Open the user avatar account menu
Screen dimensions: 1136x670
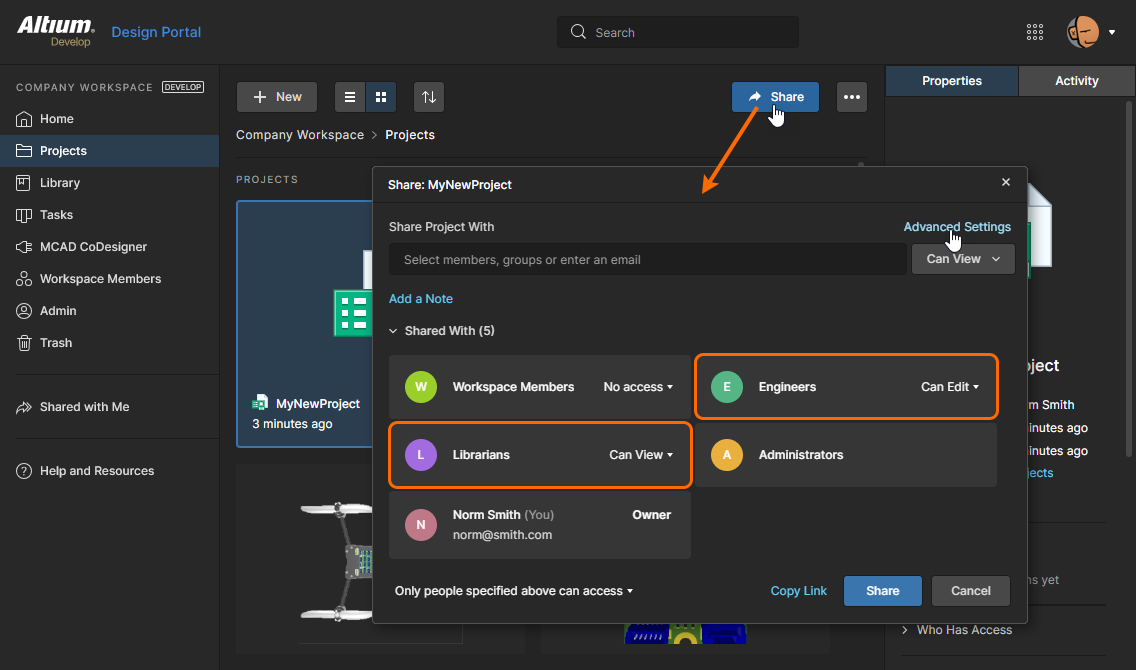(1089, 32)
